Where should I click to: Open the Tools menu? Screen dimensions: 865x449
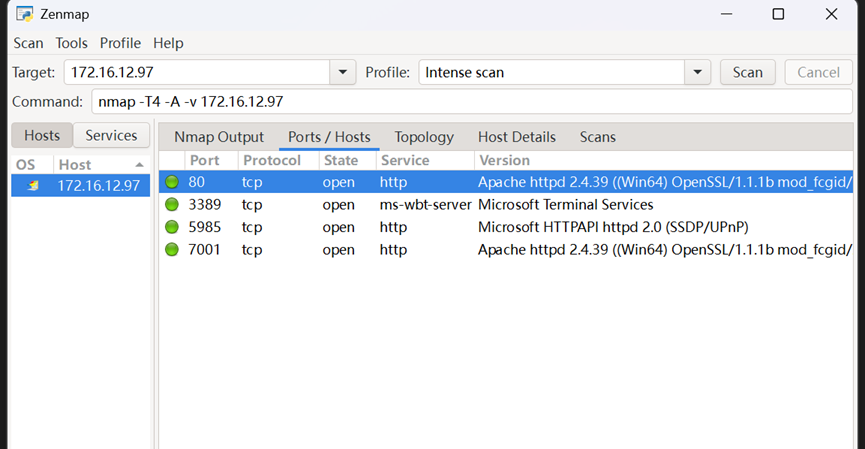(71, 43)
